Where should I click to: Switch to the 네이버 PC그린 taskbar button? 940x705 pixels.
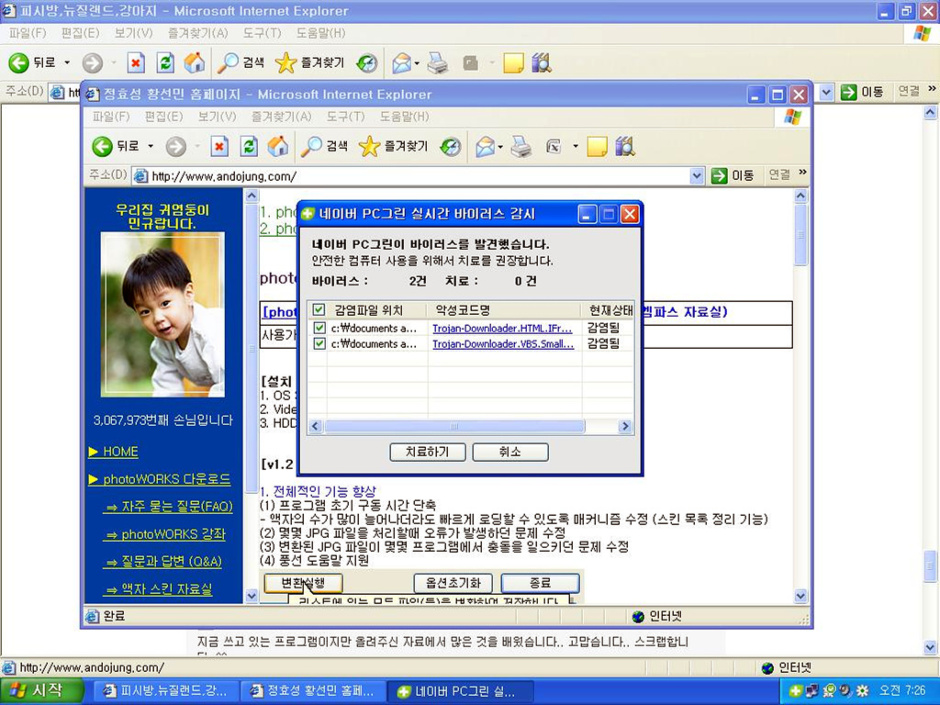tap(460, 691)
